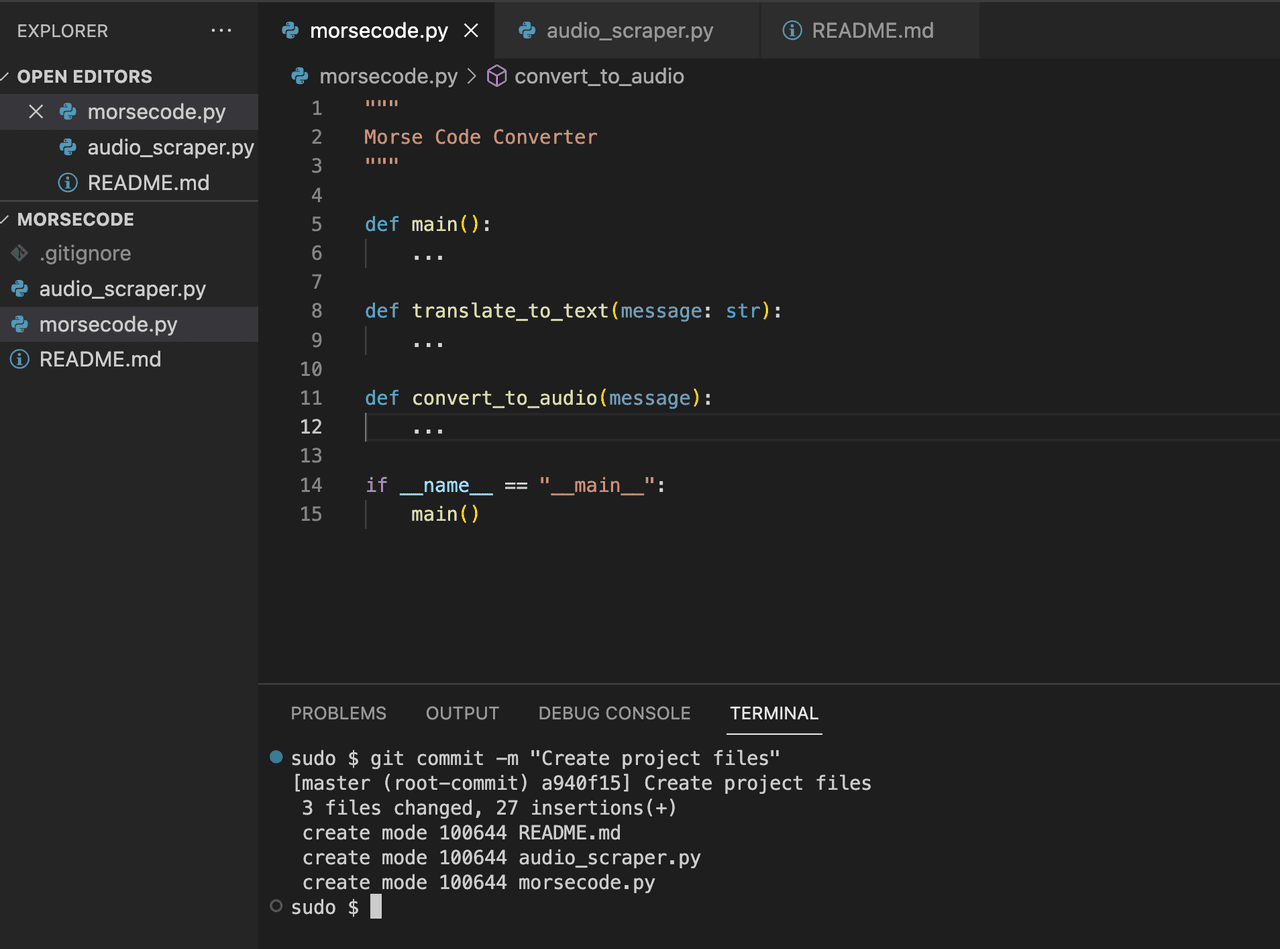The image size is (1280, 949).
Task: Open the Problems panel tab
Action: (338, 713)
